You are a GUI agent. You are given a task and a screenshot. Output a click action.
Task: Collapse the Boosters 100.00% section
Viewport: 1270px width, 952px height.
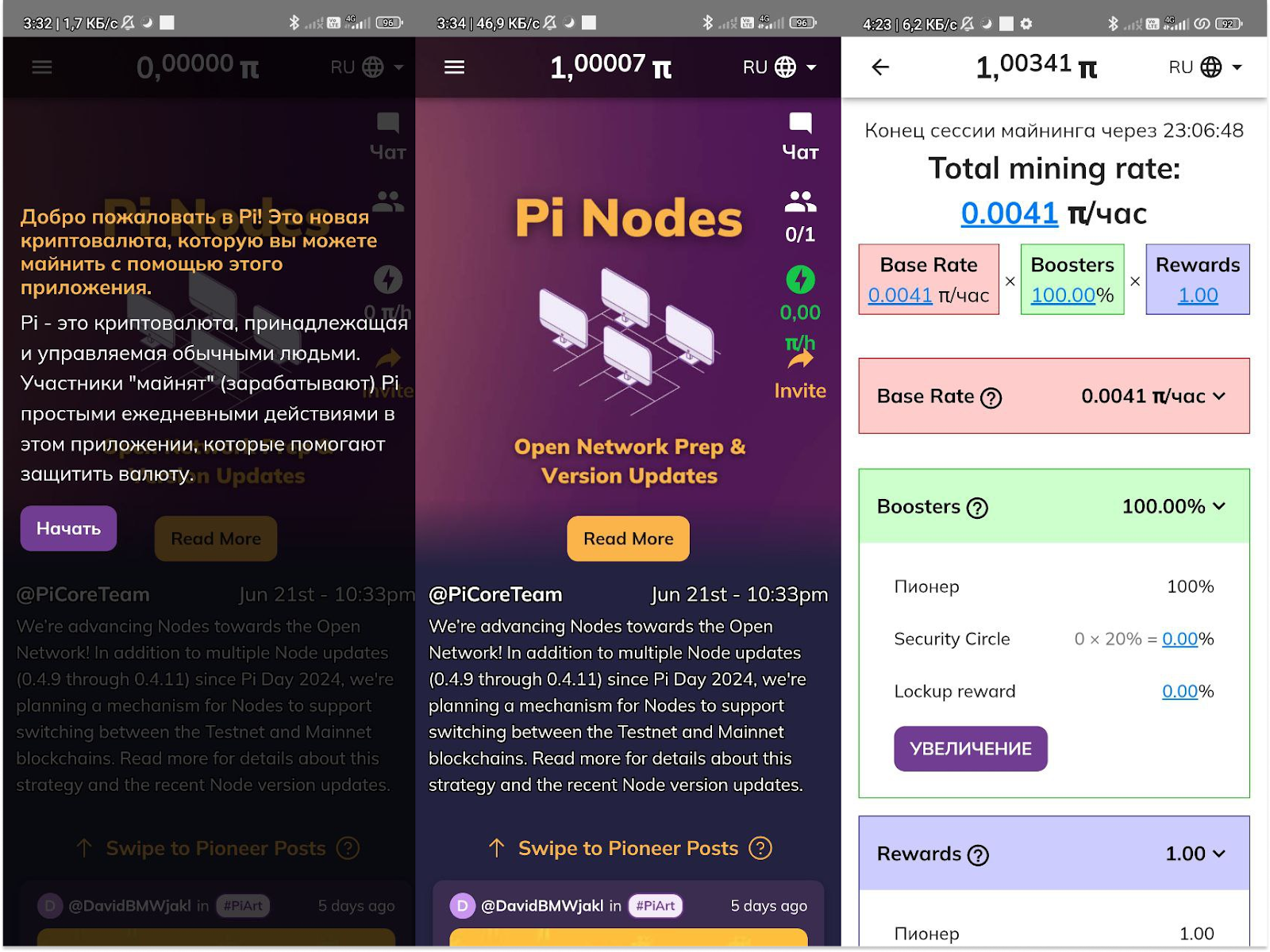(x=1219, y=506)
